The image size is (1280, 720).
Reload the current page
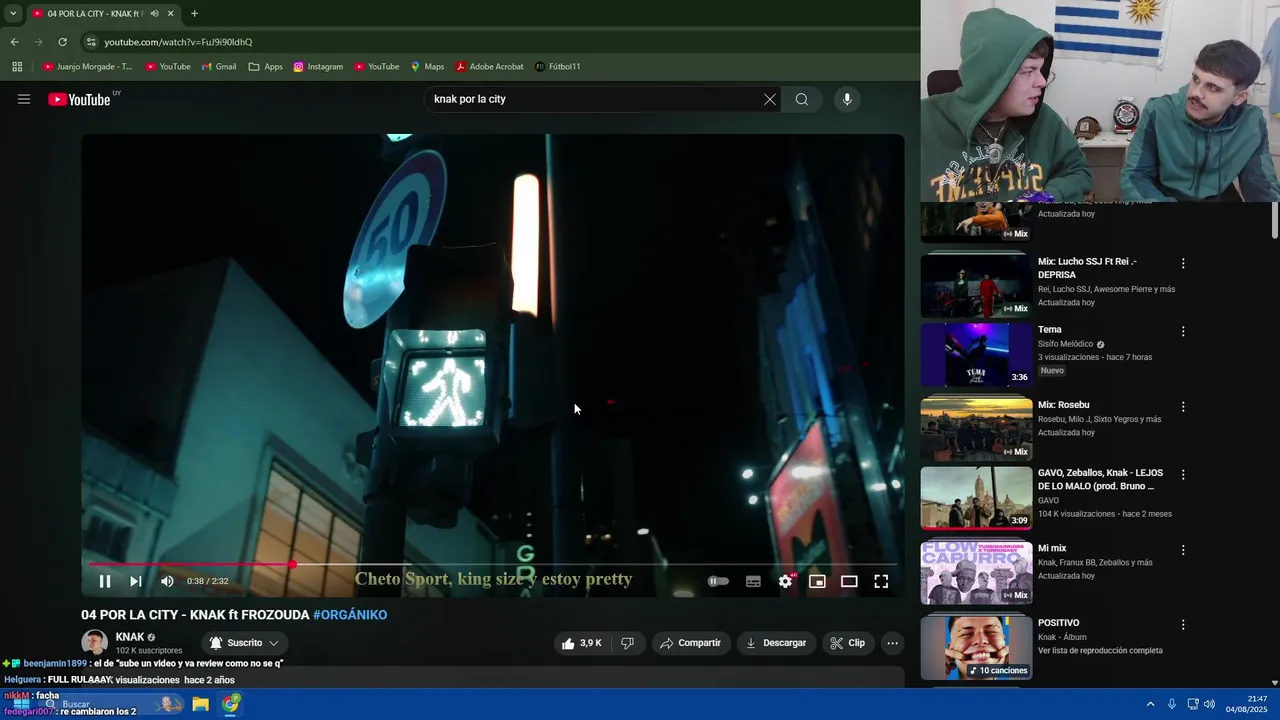[x=62, y=42]
